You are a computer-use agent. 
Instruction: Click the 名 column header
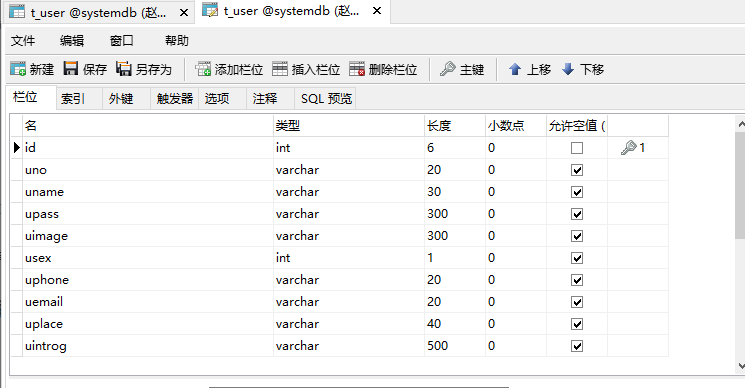(148, 126)
